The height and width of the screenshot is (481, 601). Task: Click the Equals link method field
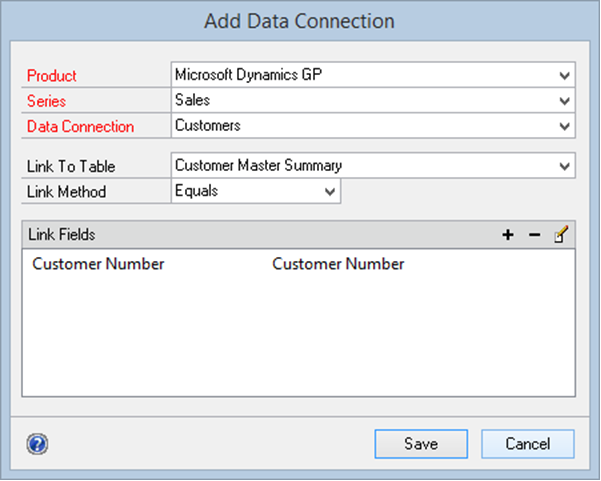click(256, 191)
